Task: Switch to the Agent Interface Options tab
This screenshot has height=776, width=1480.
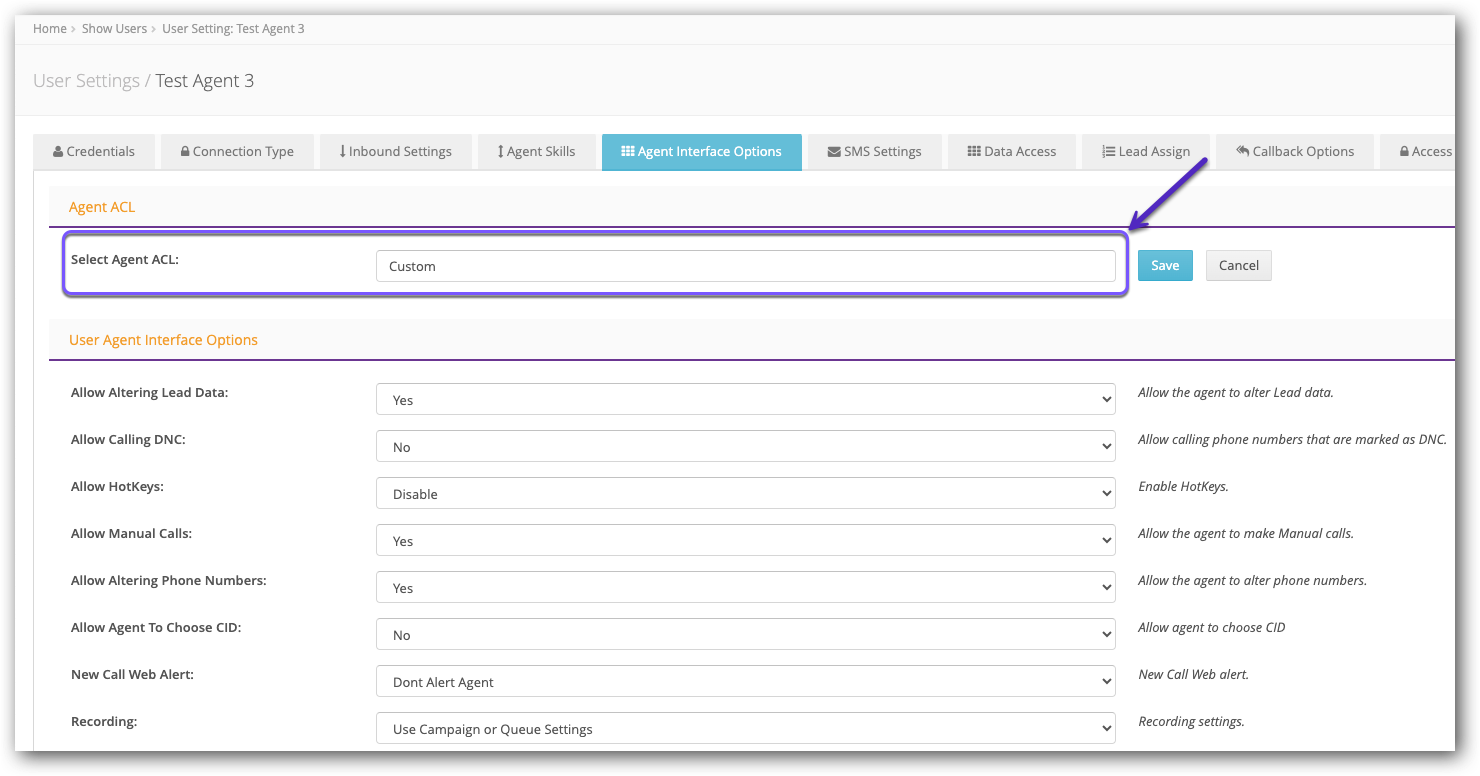Action: pyautogui.click(x=701, y=151)
